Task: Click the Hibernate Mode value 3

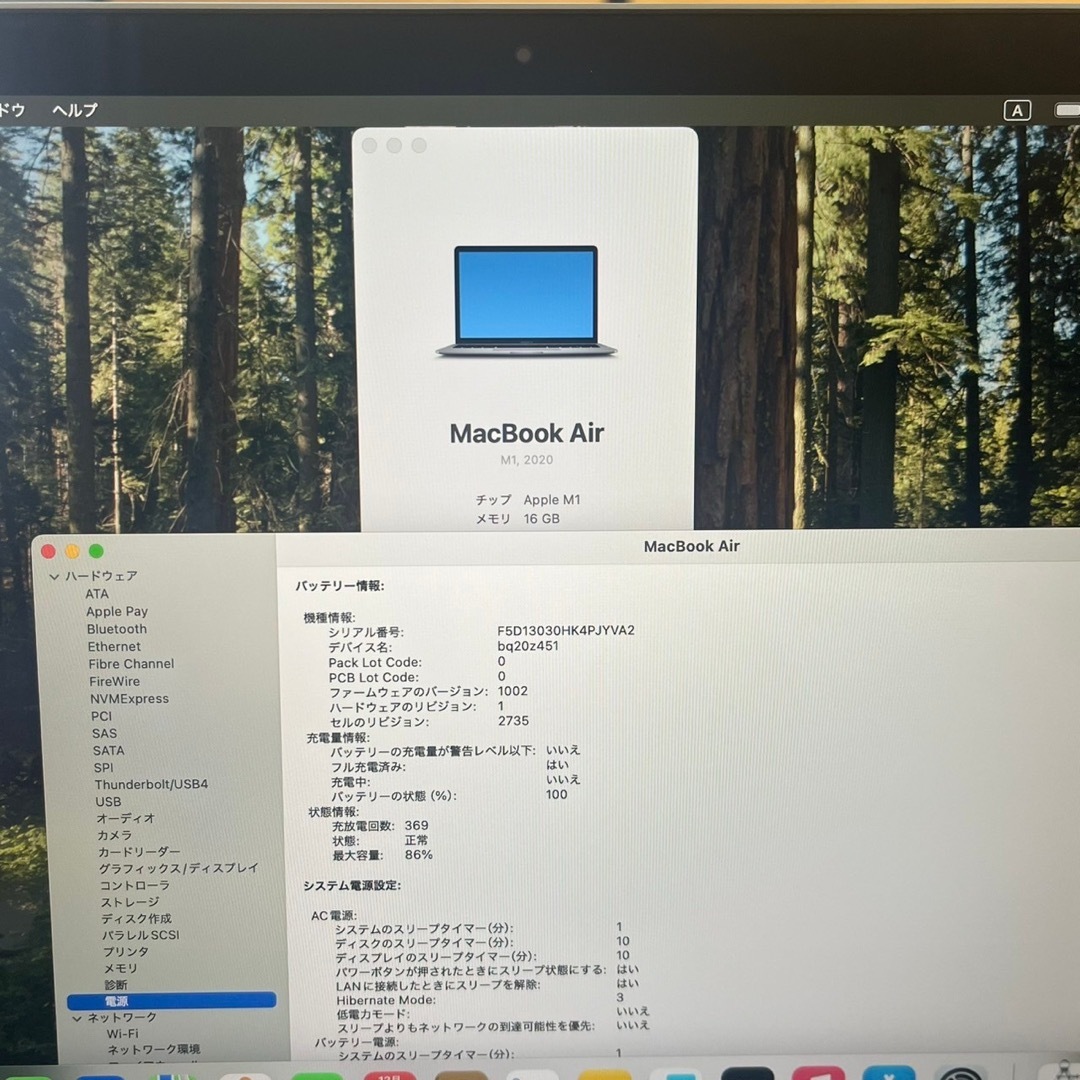Action: point(620,997)
